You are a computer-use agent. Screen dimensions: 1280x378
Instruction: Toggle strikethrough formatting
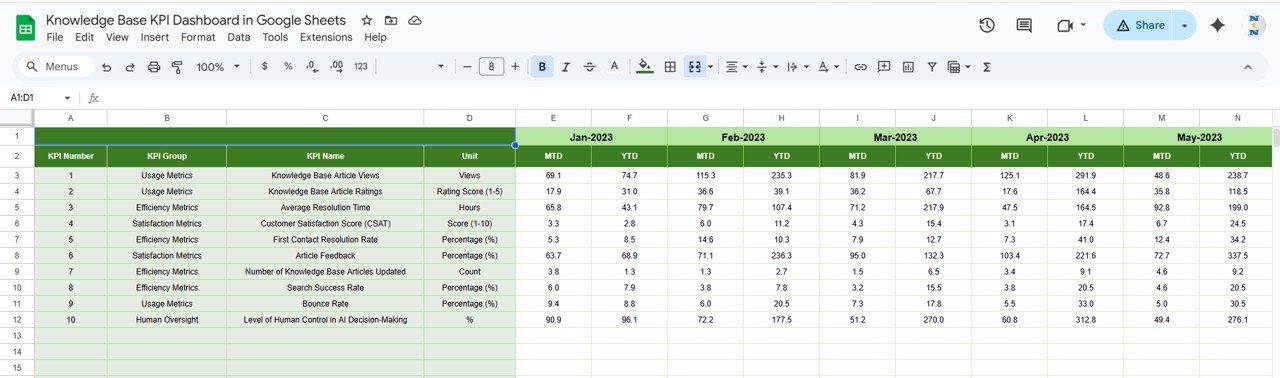[x=590, y=67]
